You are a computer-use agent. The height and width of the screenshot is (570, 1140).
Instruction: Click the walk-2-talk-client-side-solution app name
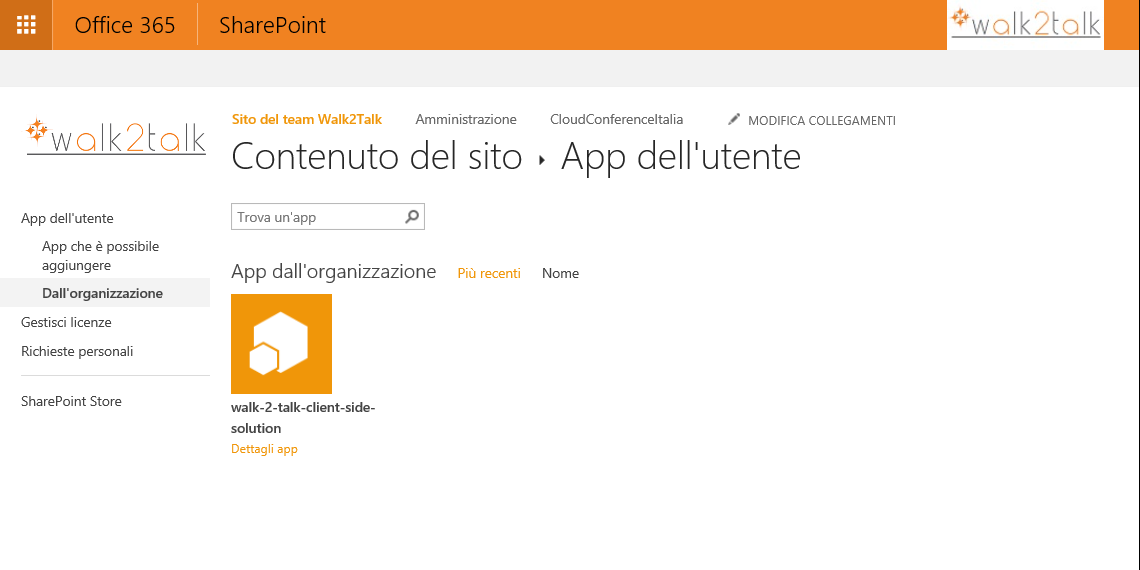[x=302, y=418]
